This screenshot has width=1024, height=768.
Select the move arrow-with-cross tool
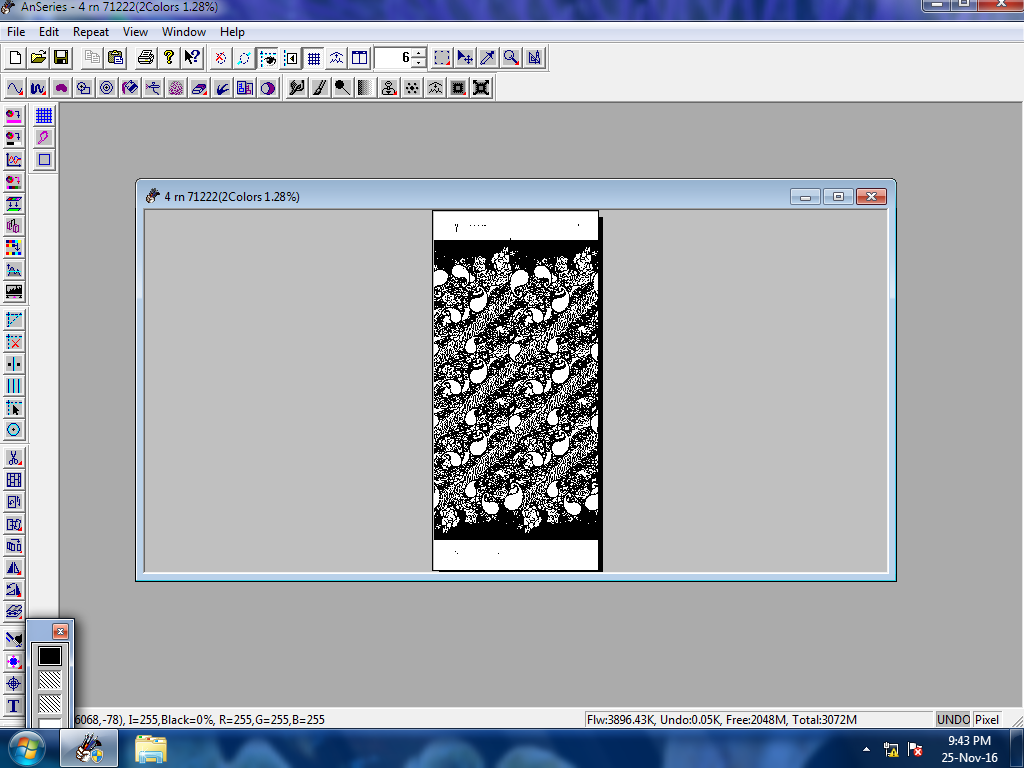[465, 58]
